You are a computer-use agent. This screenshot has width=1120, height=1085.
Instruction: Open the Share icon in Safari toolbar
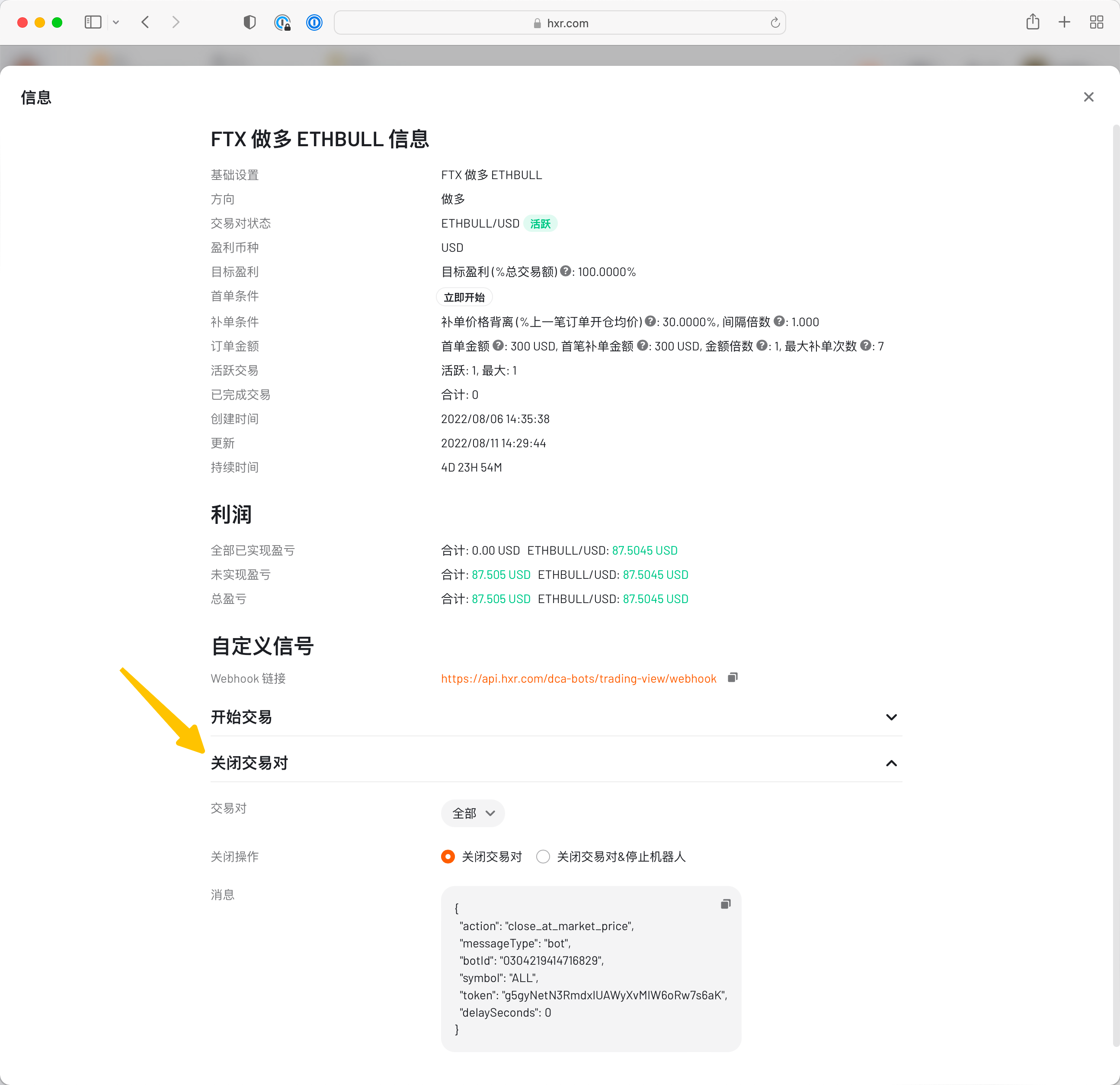click(1032, 22)
